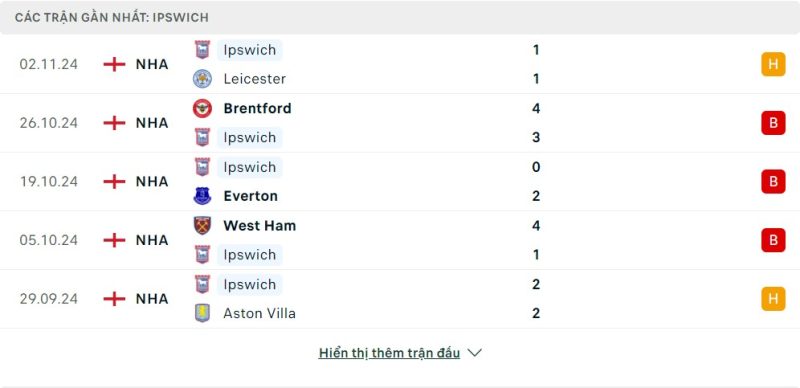
Task: Click the Aston Villa club crest icon
Action: tap(203, 313)
